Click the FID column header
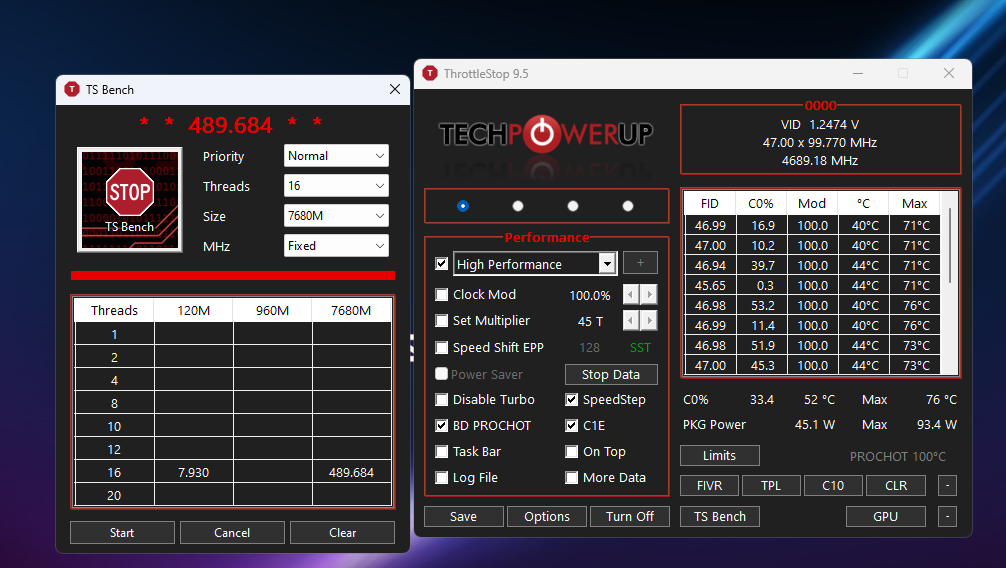The image size is (1006, 568). tap(710, 203)
